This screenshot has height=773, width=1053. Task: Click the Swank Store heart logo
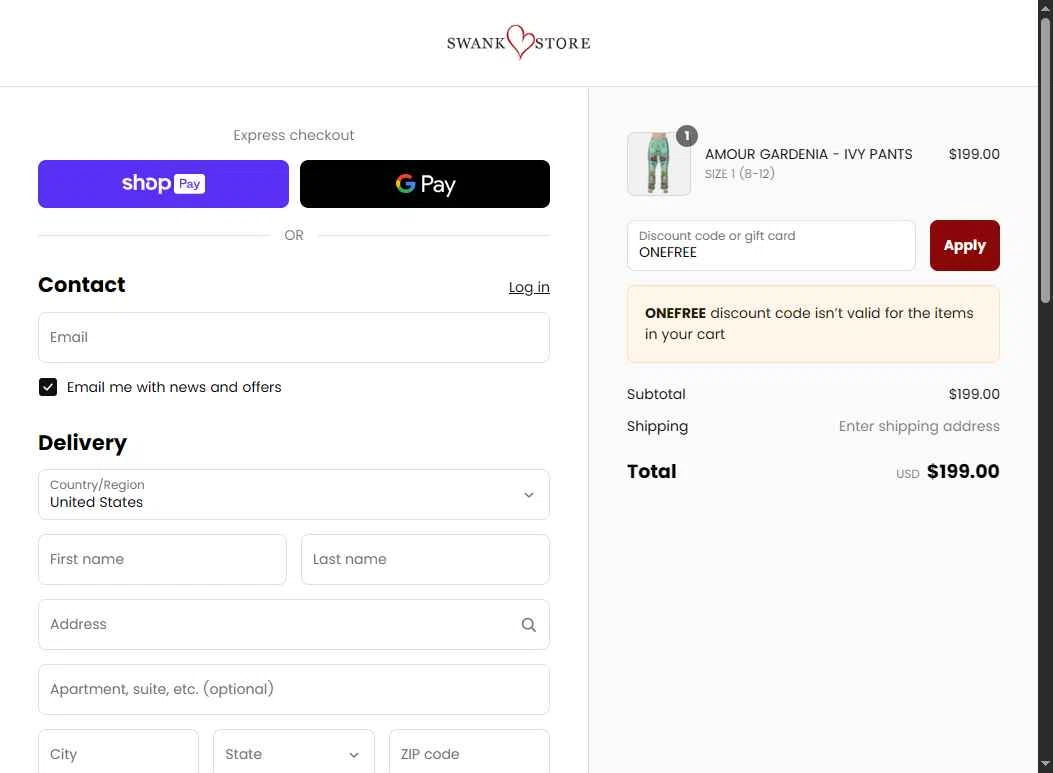(x=518, y=42)
